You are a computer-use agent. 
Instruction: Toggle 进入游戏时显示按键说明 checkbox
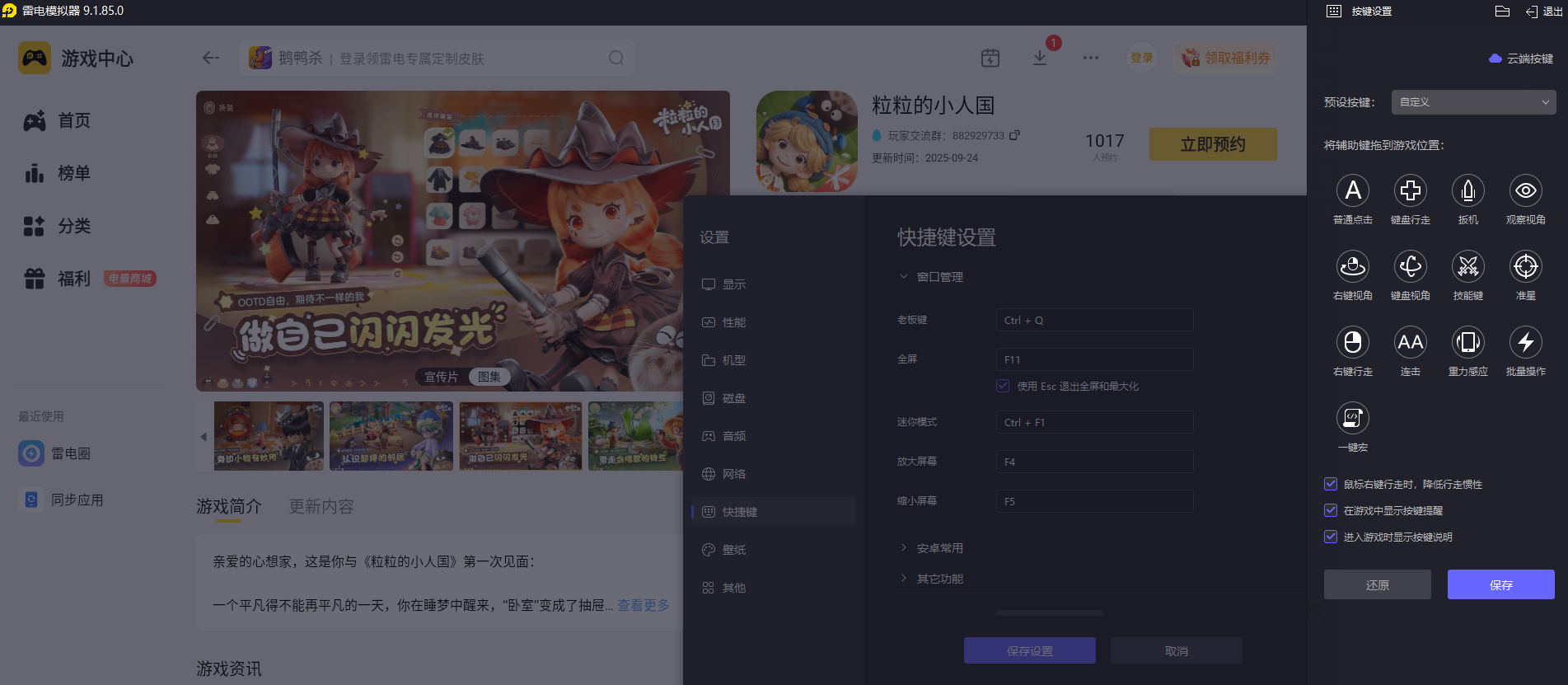(1331, 537)
